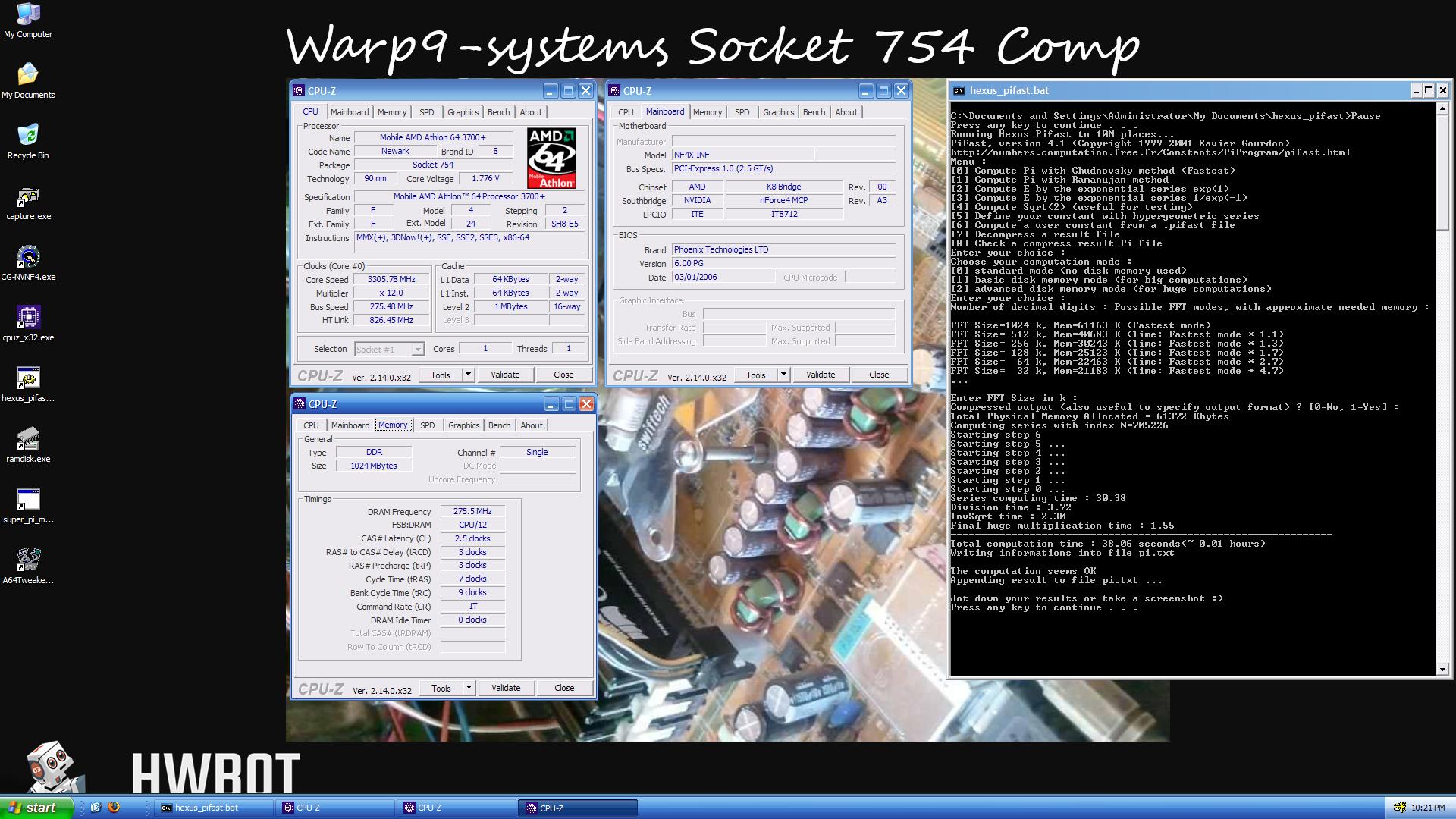The width and height of the screenshot is (1456, 819).
Task: Open SPD tab in Mainboard window
Action: pyautogui.click(x=742, y=112)
